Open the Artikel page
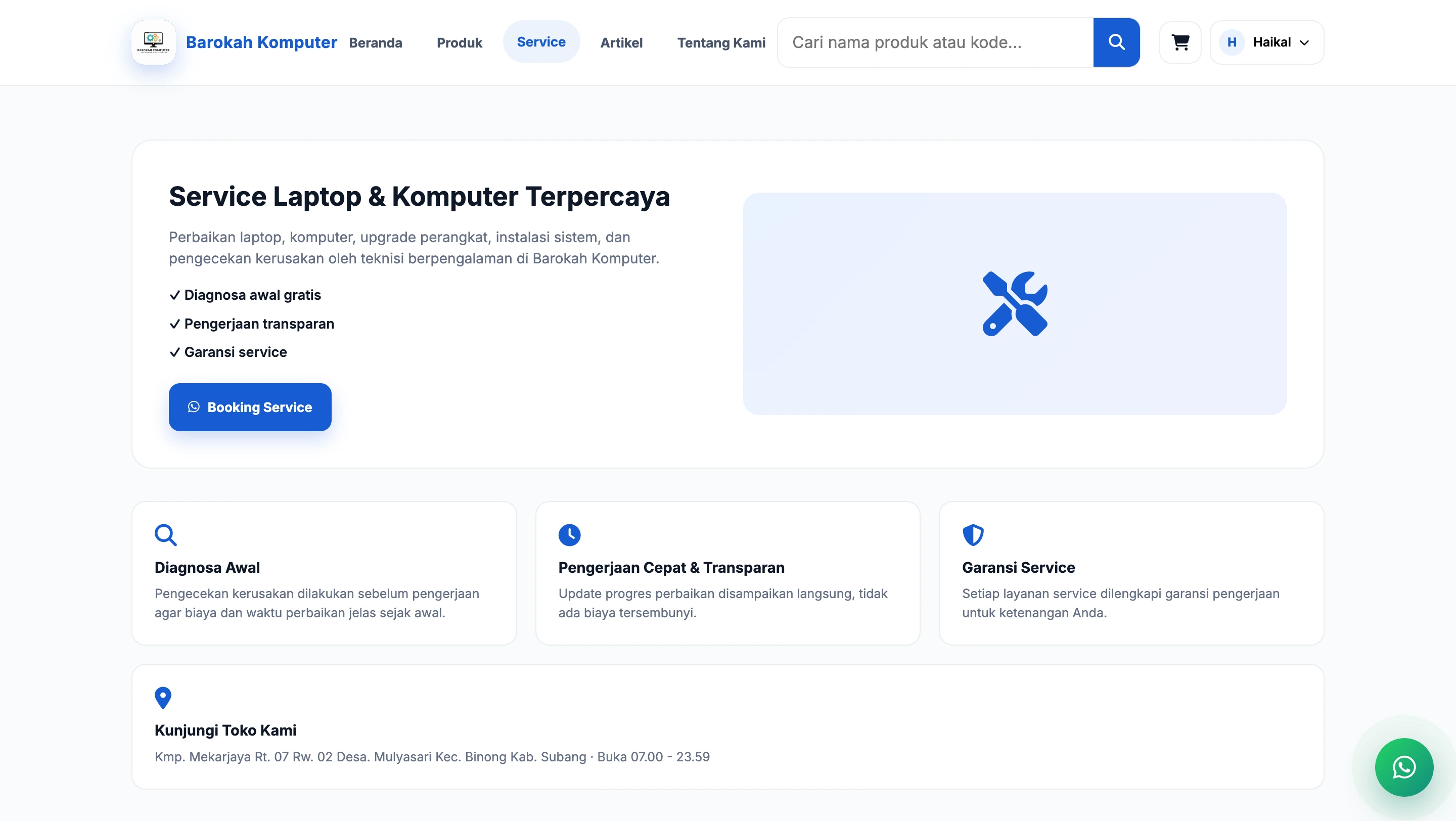This screenshot has width=1456, height=821. (621, 42)
